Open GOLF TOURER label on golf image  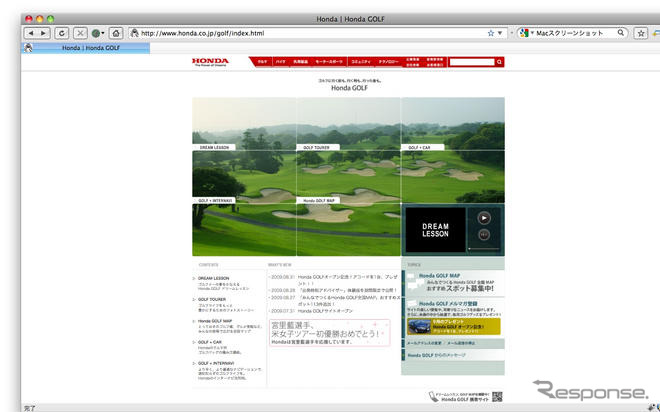pyautogui.click(x=318, y=147)
